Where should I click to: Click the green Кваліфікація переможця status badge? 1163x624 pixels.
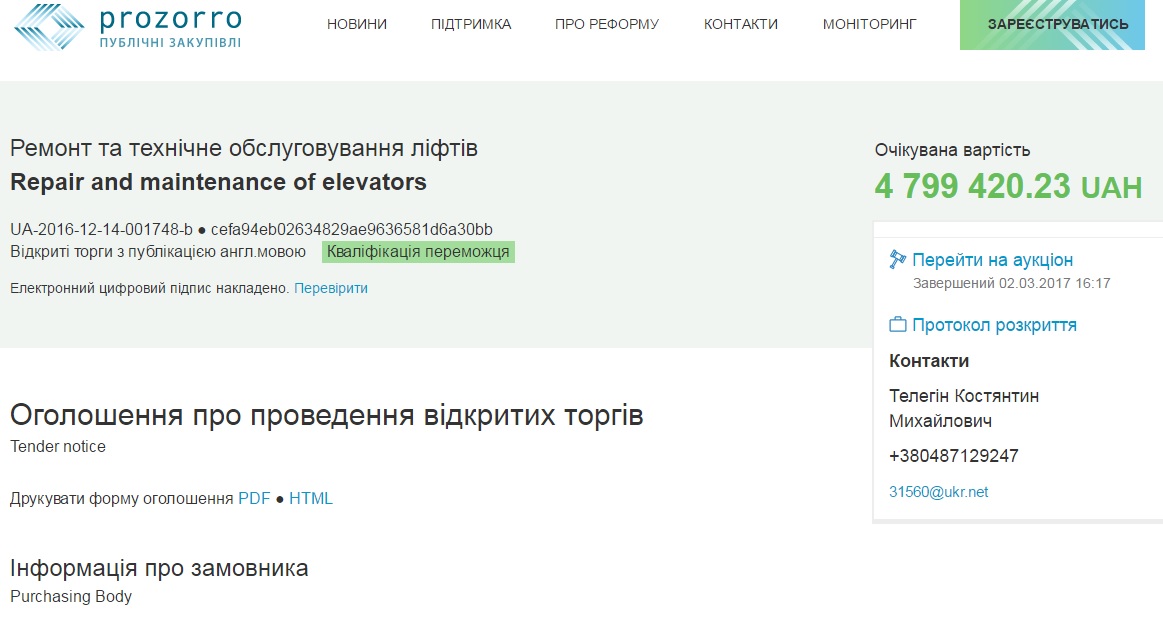[418, 252]
